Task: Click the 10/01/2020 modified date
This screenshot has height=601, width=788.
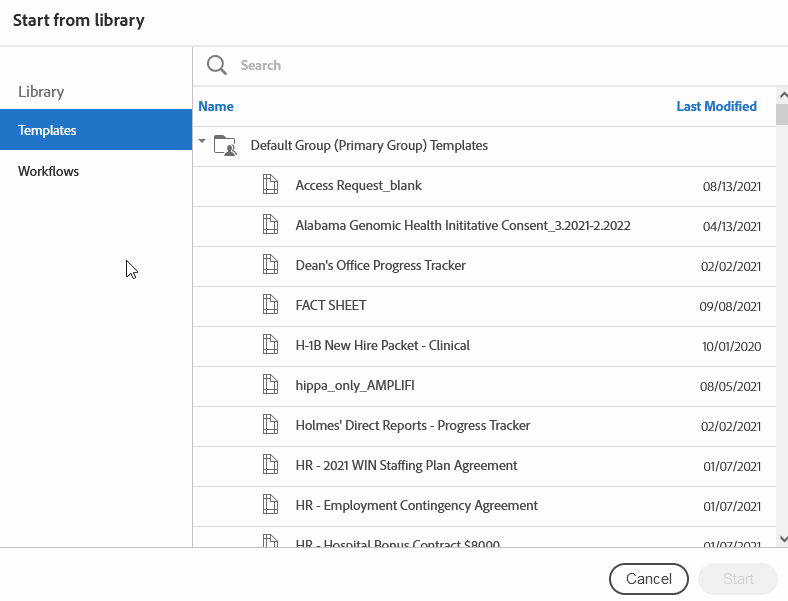Action: point(732,347)
